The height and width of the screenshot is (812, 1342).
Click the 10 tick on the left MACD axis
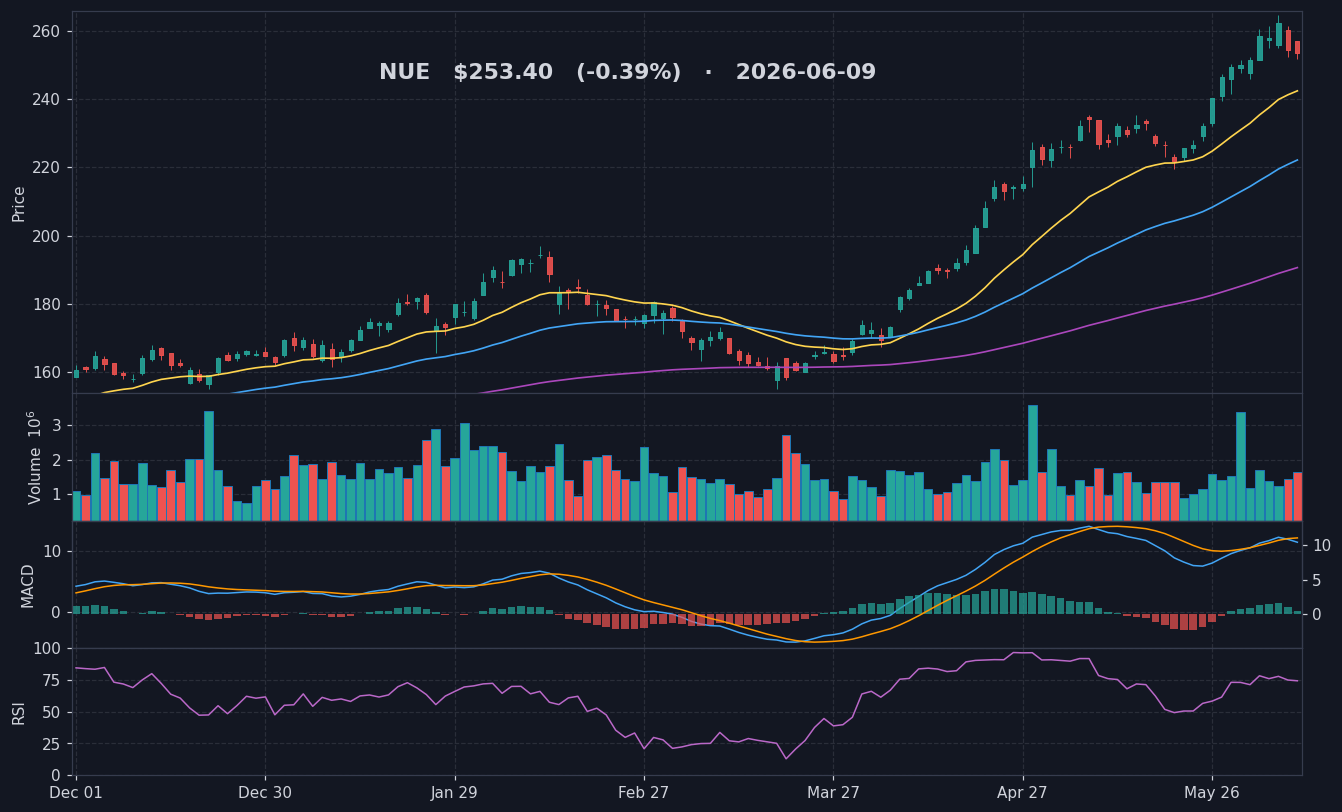click(x=52, y=552)
